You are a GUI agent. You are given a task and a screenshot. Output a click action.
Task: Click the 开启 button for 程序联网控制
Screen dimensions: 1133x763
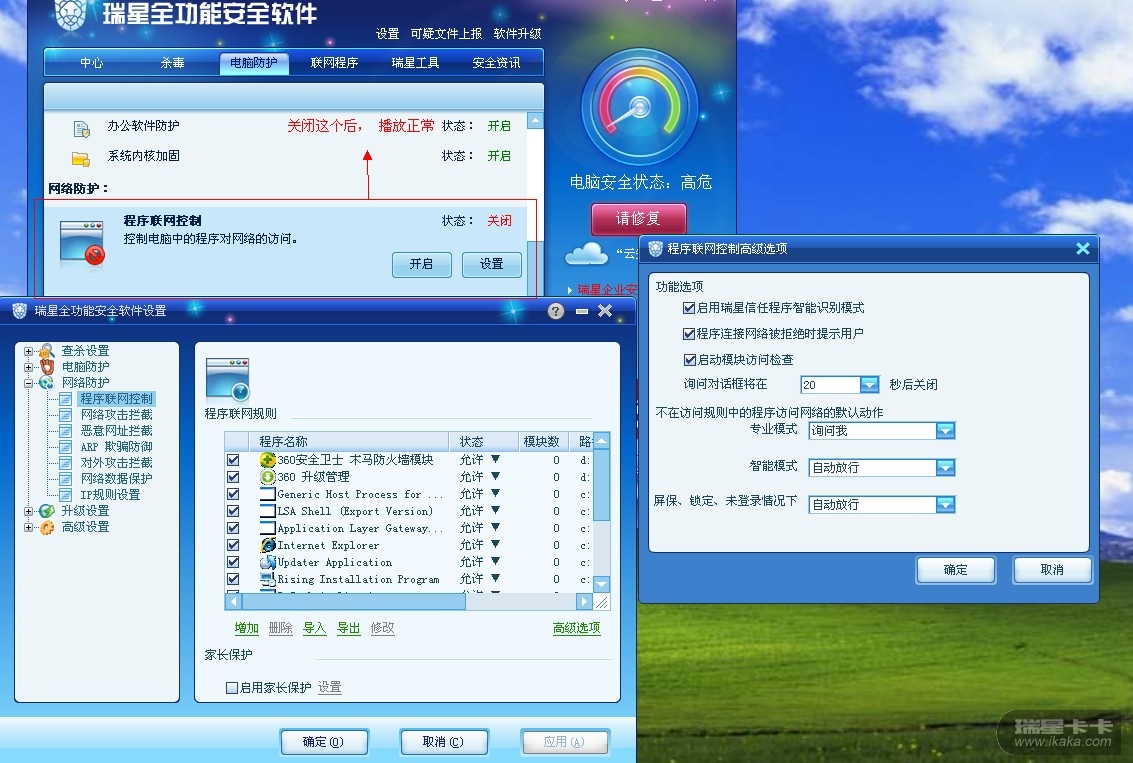click(421, 264)
